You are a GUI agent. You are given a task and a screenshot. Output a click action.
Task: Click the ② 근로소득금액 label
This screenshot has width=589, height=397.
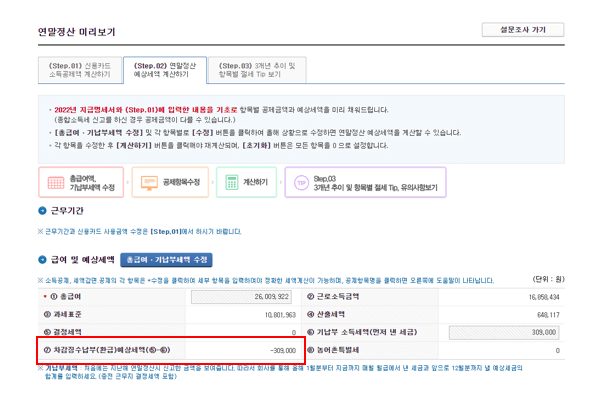(333, 297)
